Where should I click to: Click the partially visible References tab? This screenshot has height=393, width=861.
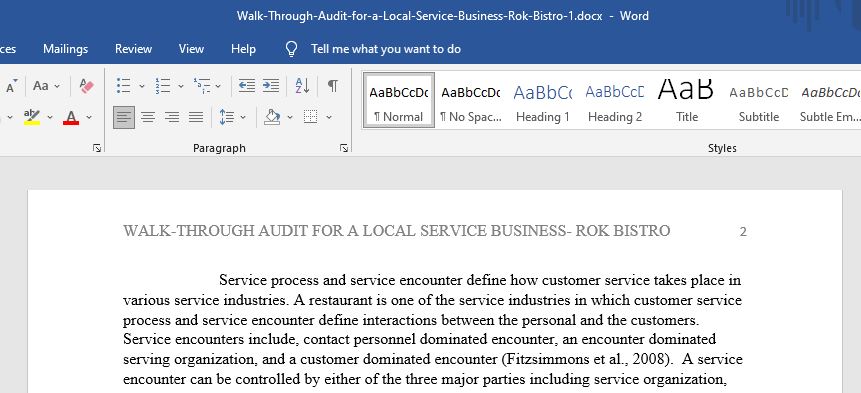point(8,49)
